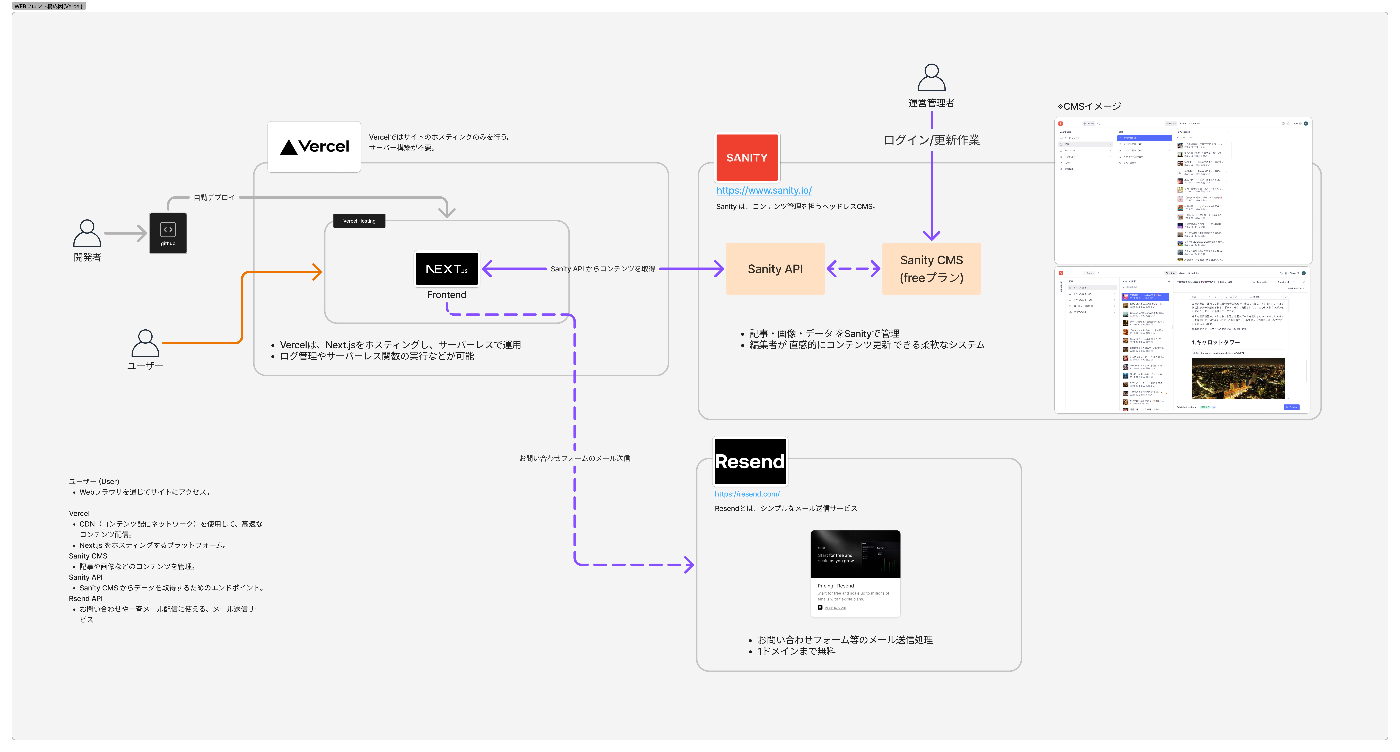
Task: Select the '※CMSイメージ' heading
Action: coord(1089,106)
